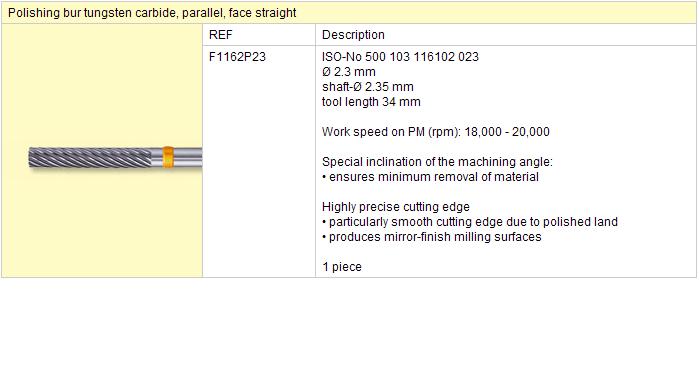Screen dimensions: 699x391
Task: Click 'Highly precise cutting edge' heading
Action: (396, 207)
